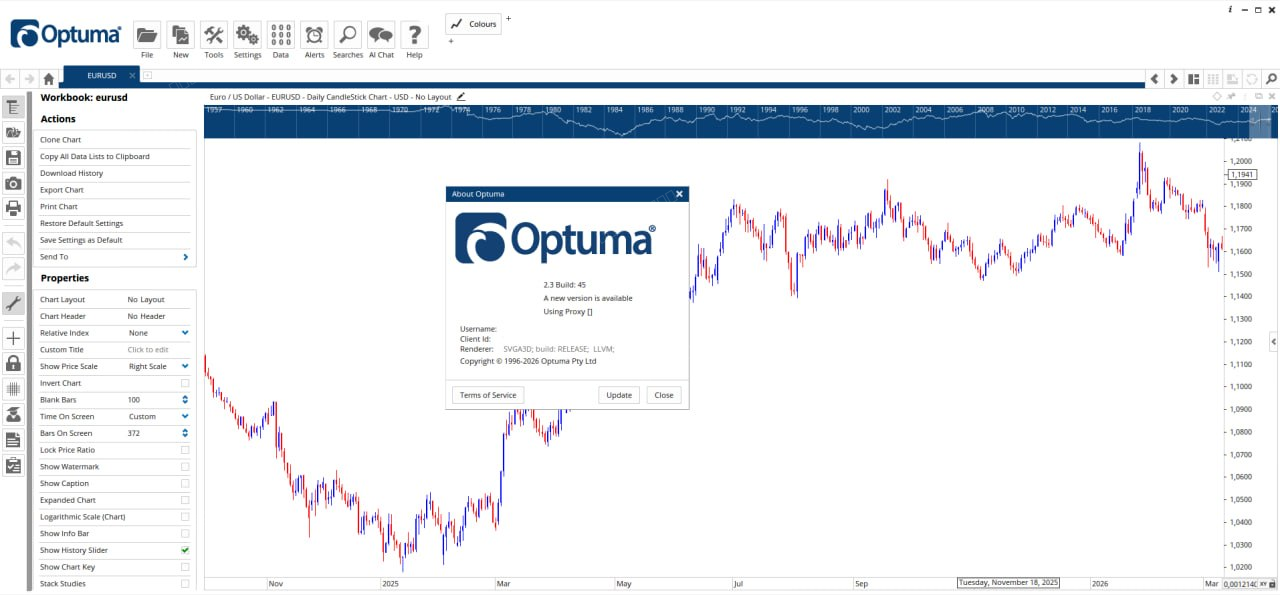The width and height of the screenshot is (1280, 595).
Task: Enable the Show Chart Key checkbox
Action: coord(185,567)
